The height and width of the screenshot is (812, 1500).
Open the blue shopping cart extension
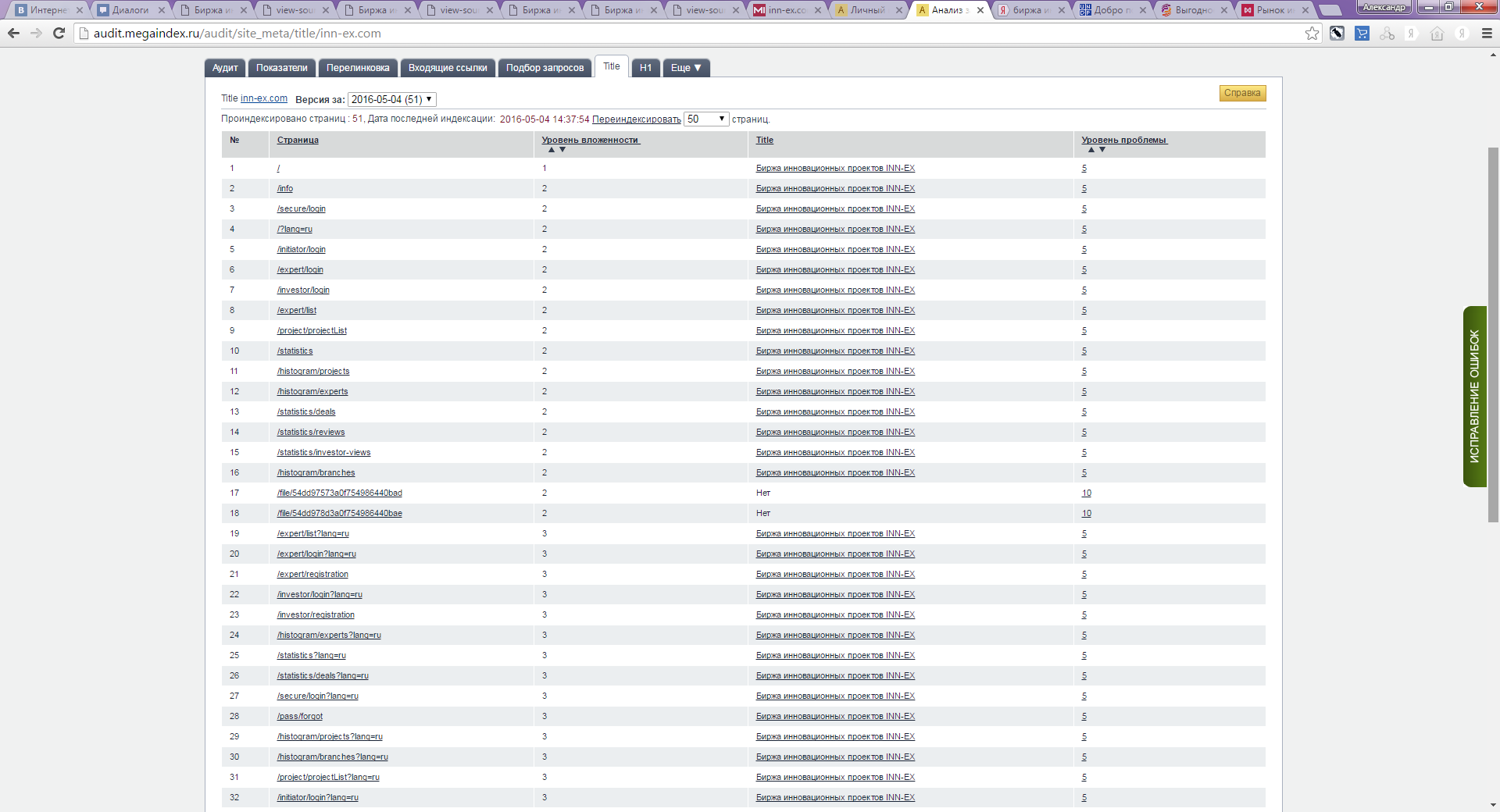pos(1362,34)
